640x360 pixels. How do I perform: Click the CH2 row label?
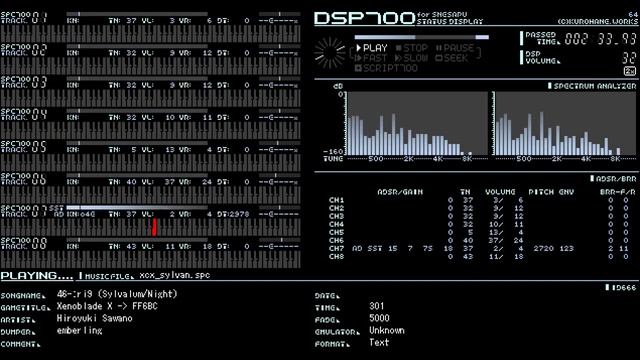coord(336,208)
